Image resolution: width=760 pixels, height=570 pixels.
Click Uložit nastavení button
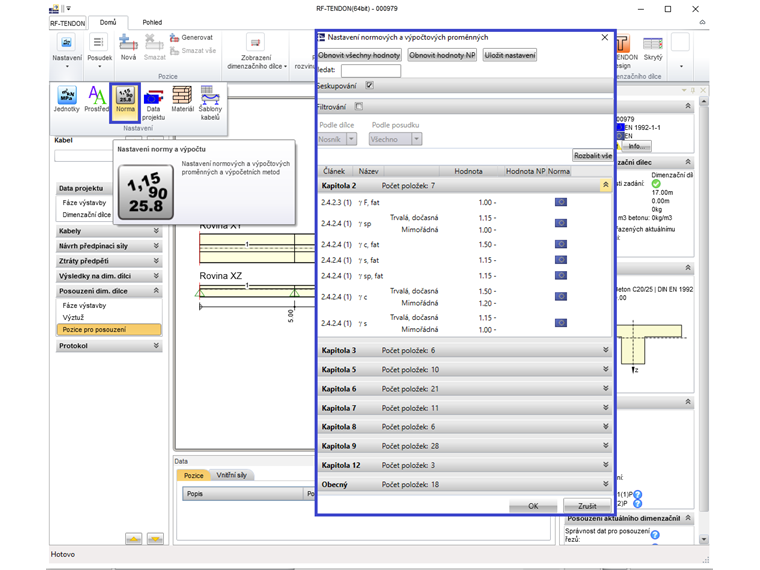(510, 55)
